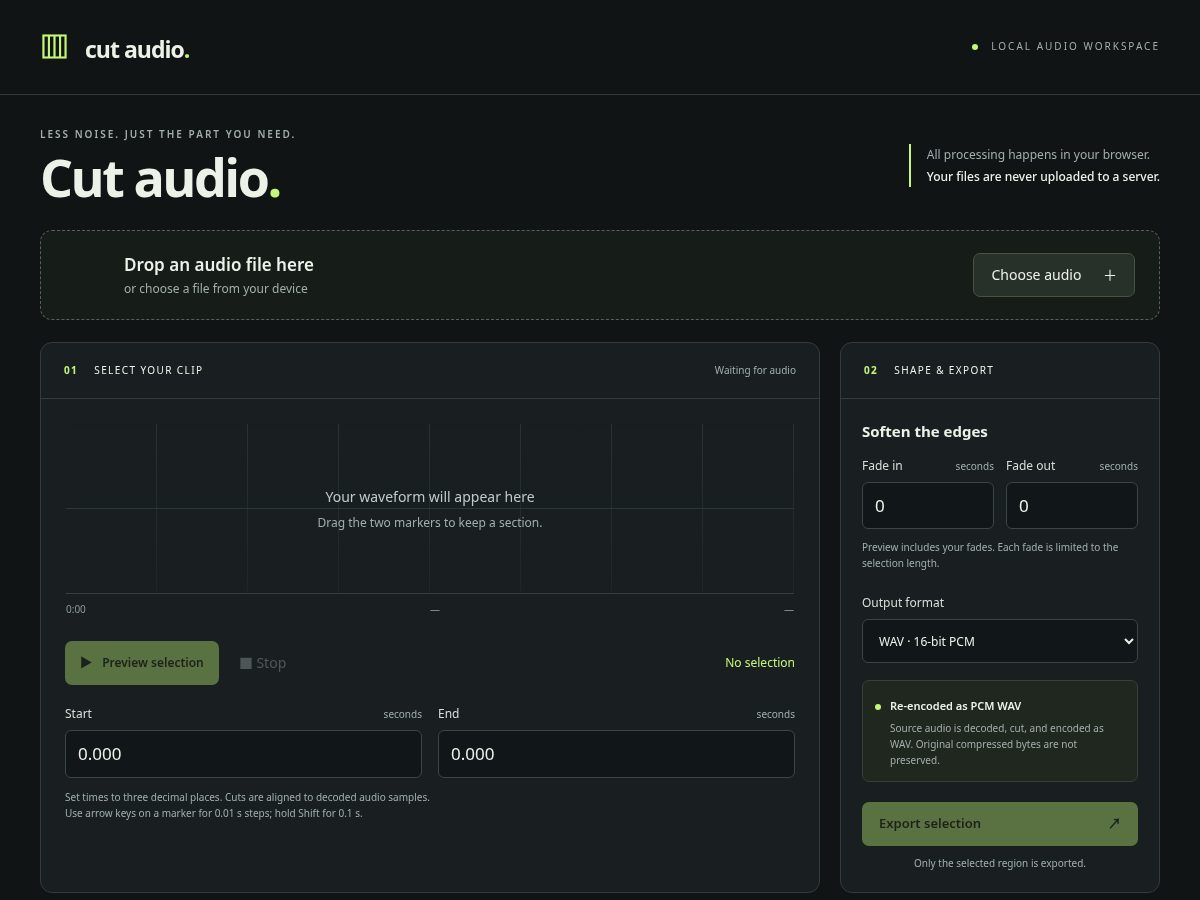Click the play triangle in Preview selection
The image size is (1200, 900).
tap(86, 662)
